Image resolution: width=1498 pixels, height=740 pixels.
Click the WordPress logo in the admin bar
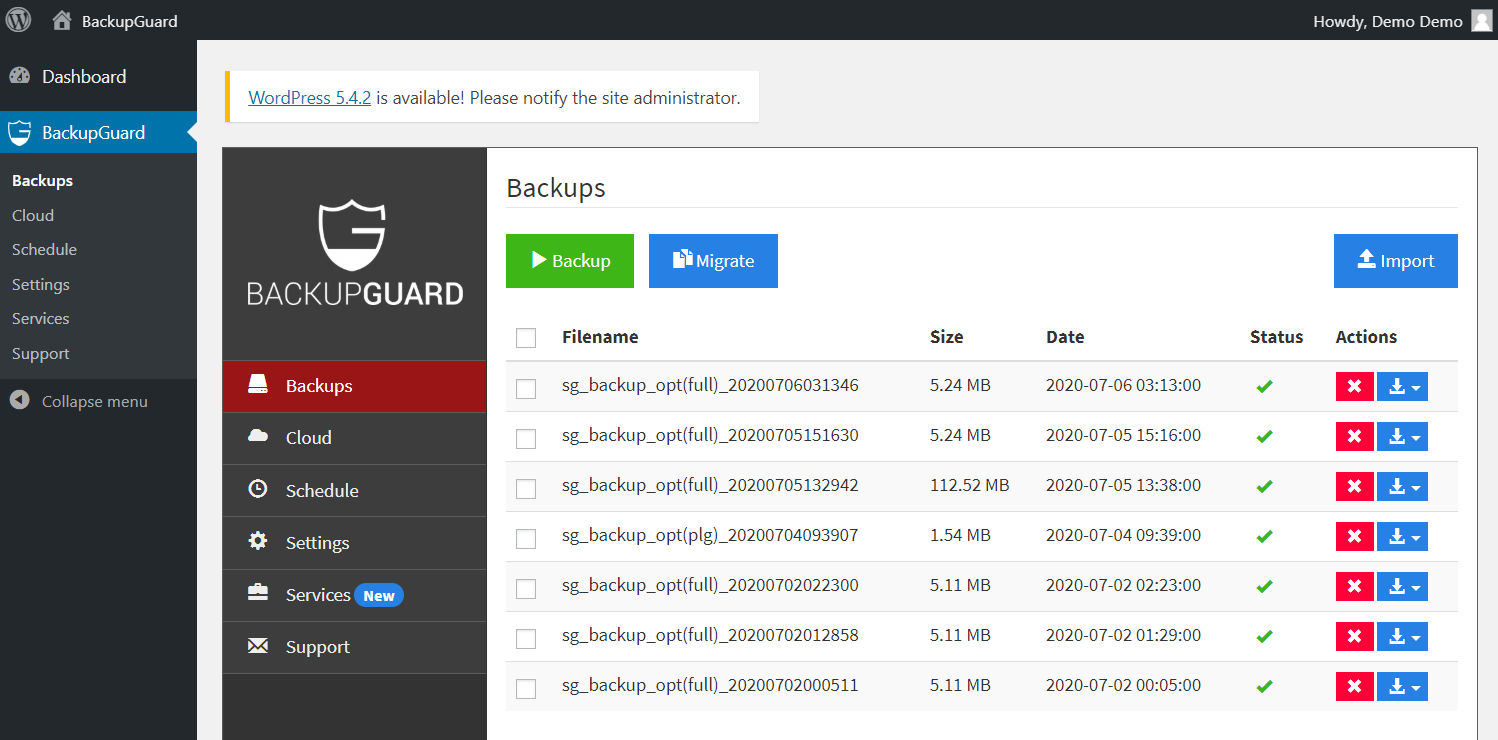tap(18, 20)
